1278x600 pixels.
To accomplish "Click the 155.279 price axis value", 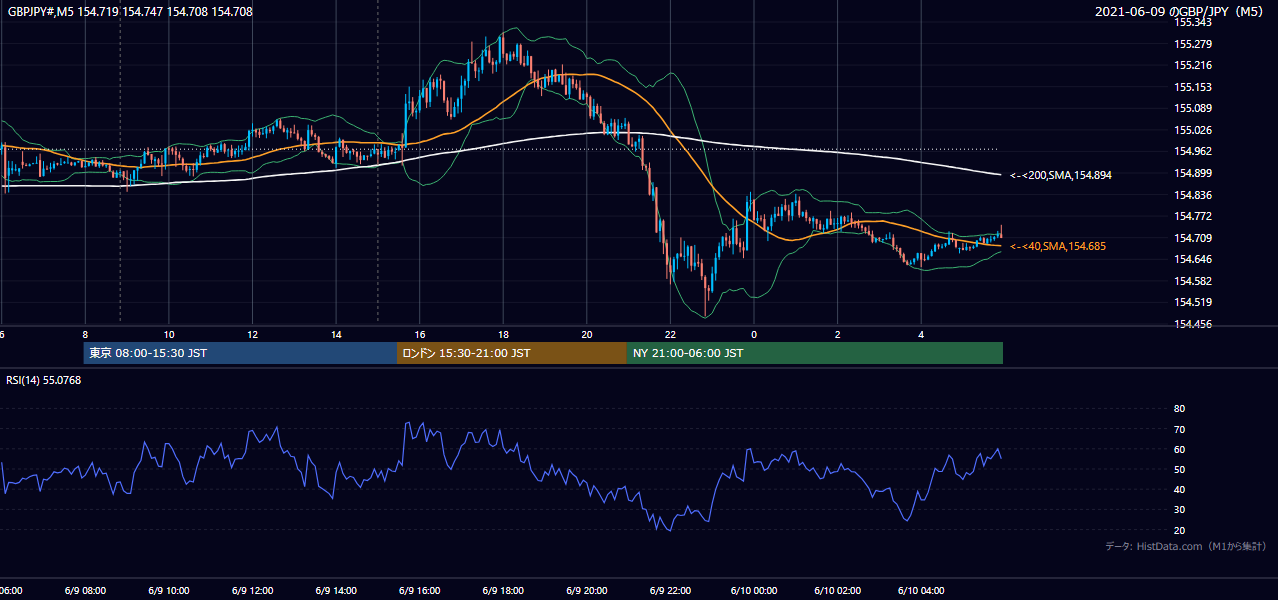I will 1193,44.
